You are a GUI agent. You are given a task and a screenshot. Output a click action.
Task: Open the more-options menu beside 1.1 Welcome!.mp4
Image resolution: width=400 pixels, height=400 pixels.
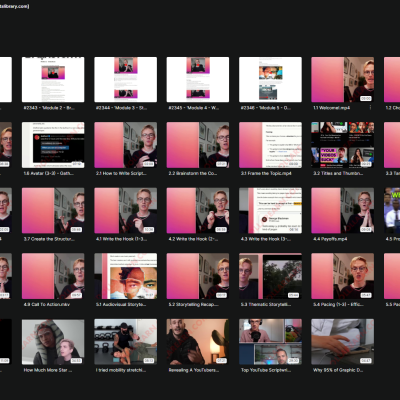[370, 108]
